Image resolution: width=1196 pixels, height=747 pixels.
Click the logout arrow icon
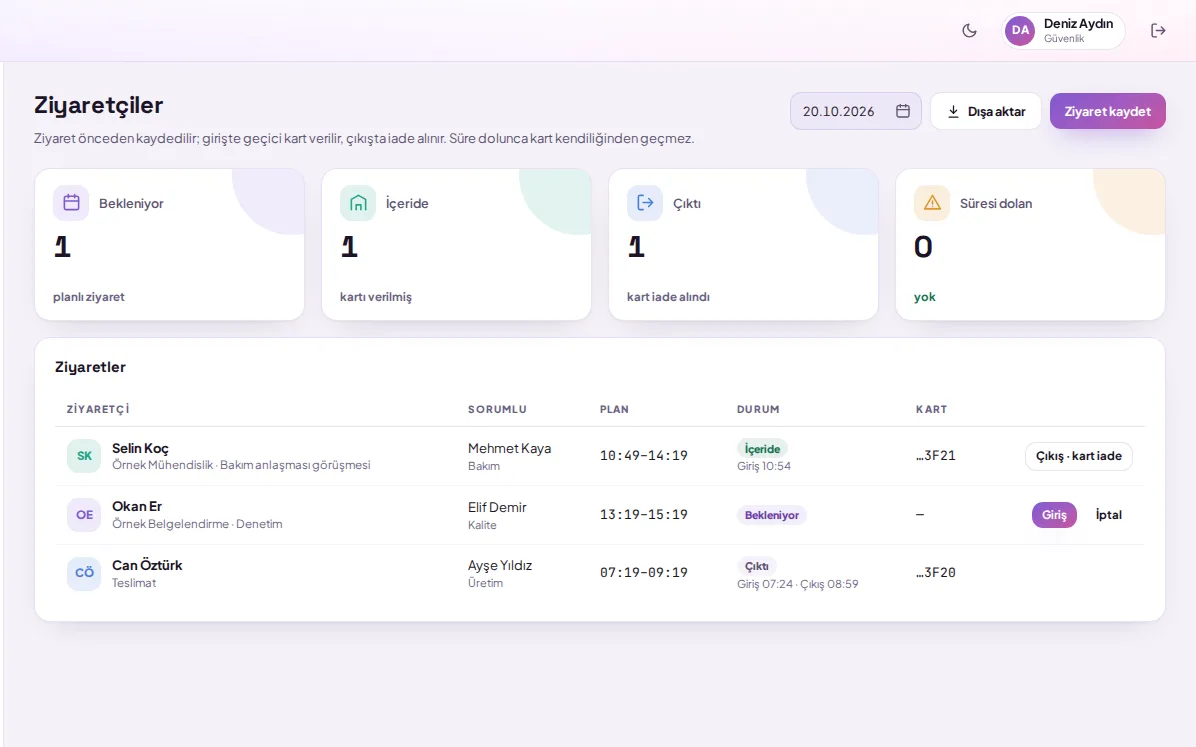(1158, 31)
